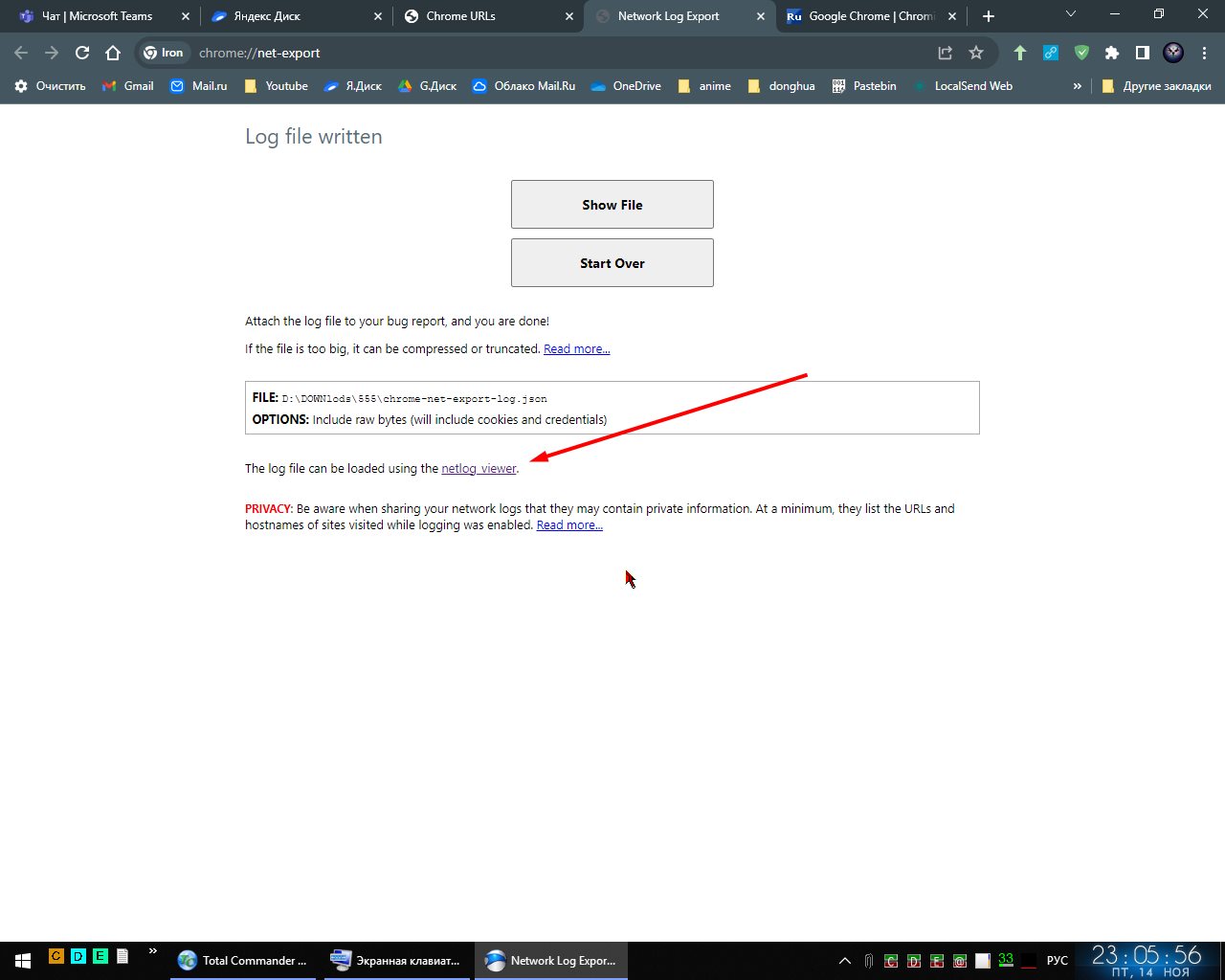The width and height of the screenshot is (1225, 980).
Task: Toggle the side panel icon
Action: pyautogui.click(x=1142, y=53)
